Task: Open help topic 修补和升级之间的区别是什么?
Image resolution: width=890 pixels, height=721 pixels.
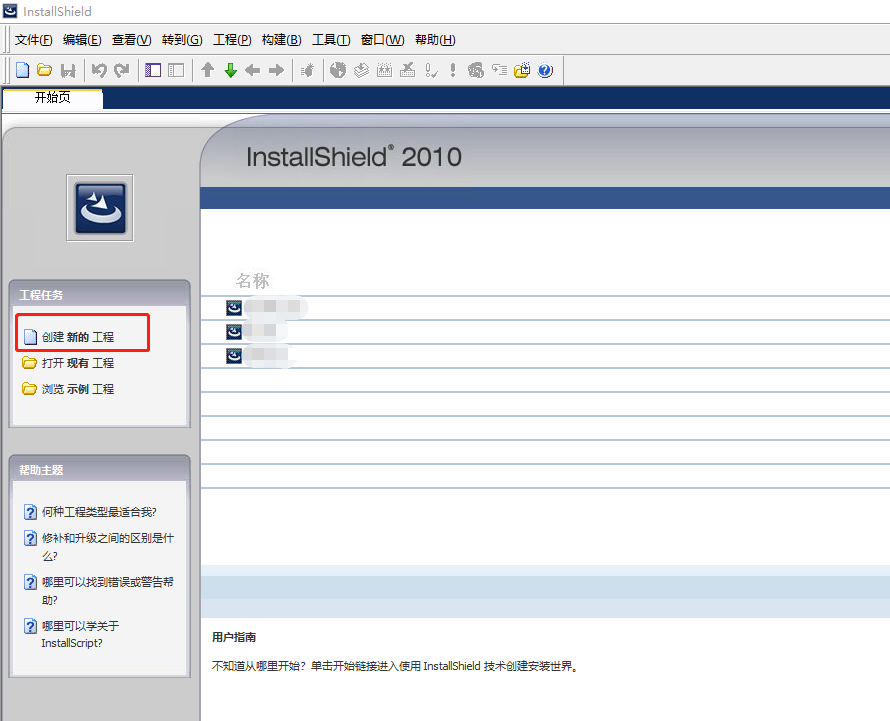Action: 108,547
